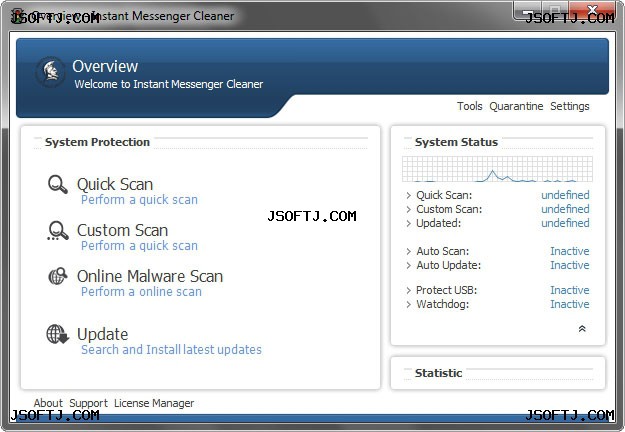Click 'Search and Install latest updates' link
Screen dimensions: 625x432
click(171, 350)
